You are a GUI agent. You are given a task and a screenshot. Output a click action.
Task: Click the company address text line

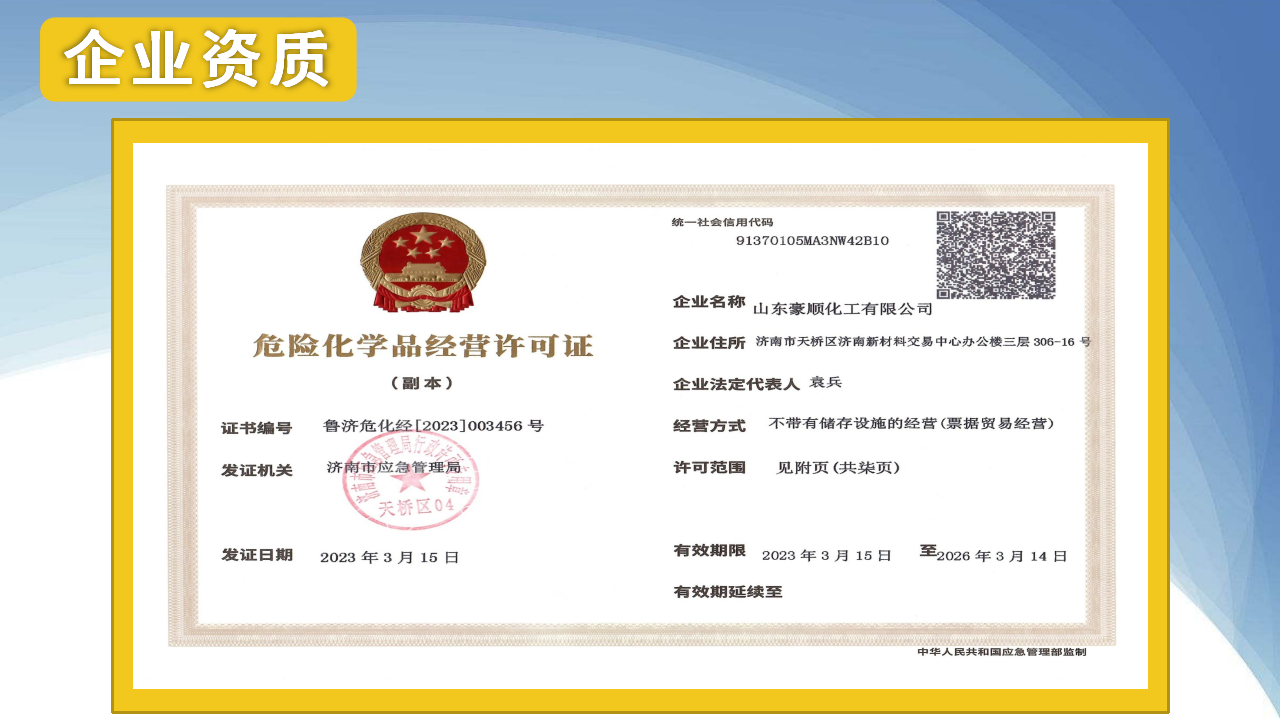(x=922, y=342)
